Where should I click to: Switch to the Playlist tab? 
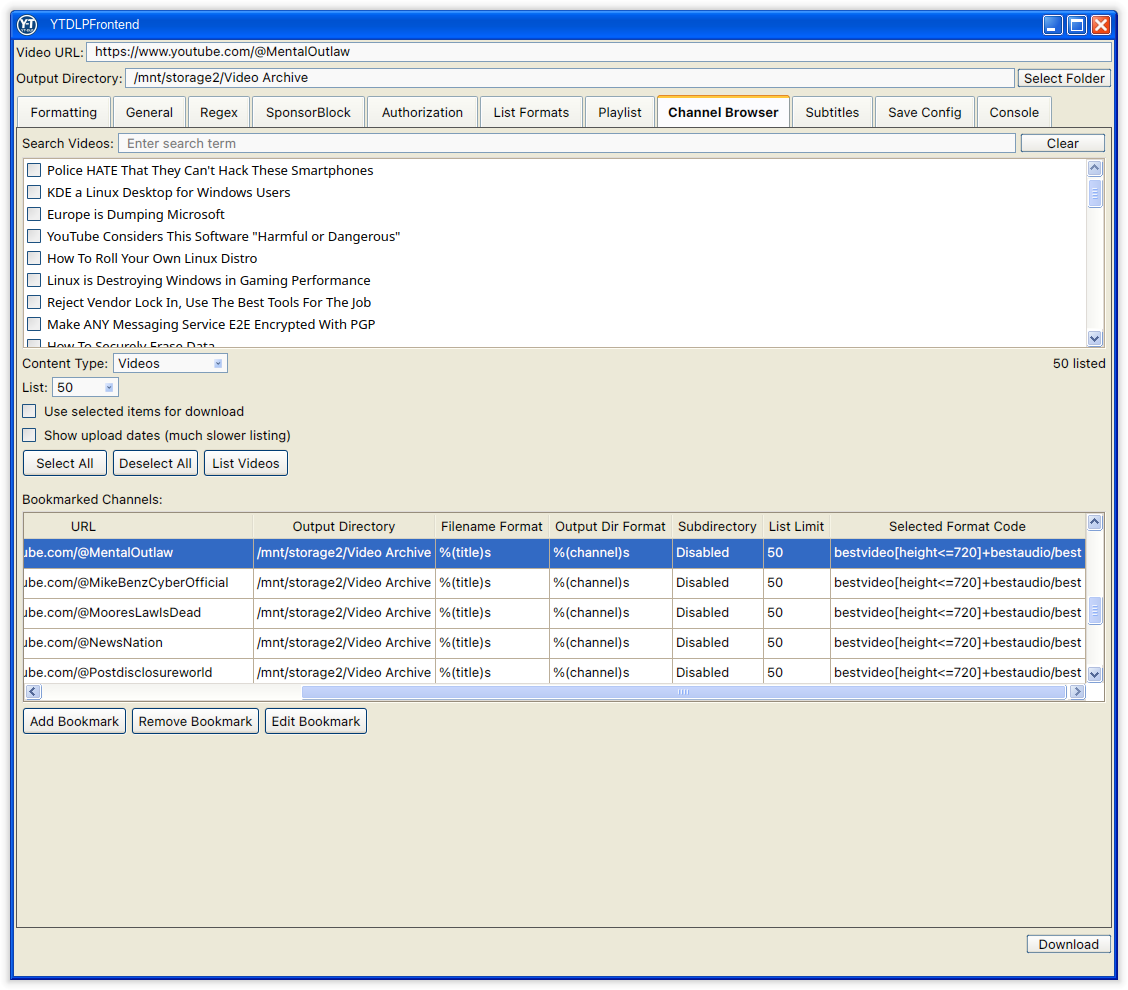pos(619,112)
